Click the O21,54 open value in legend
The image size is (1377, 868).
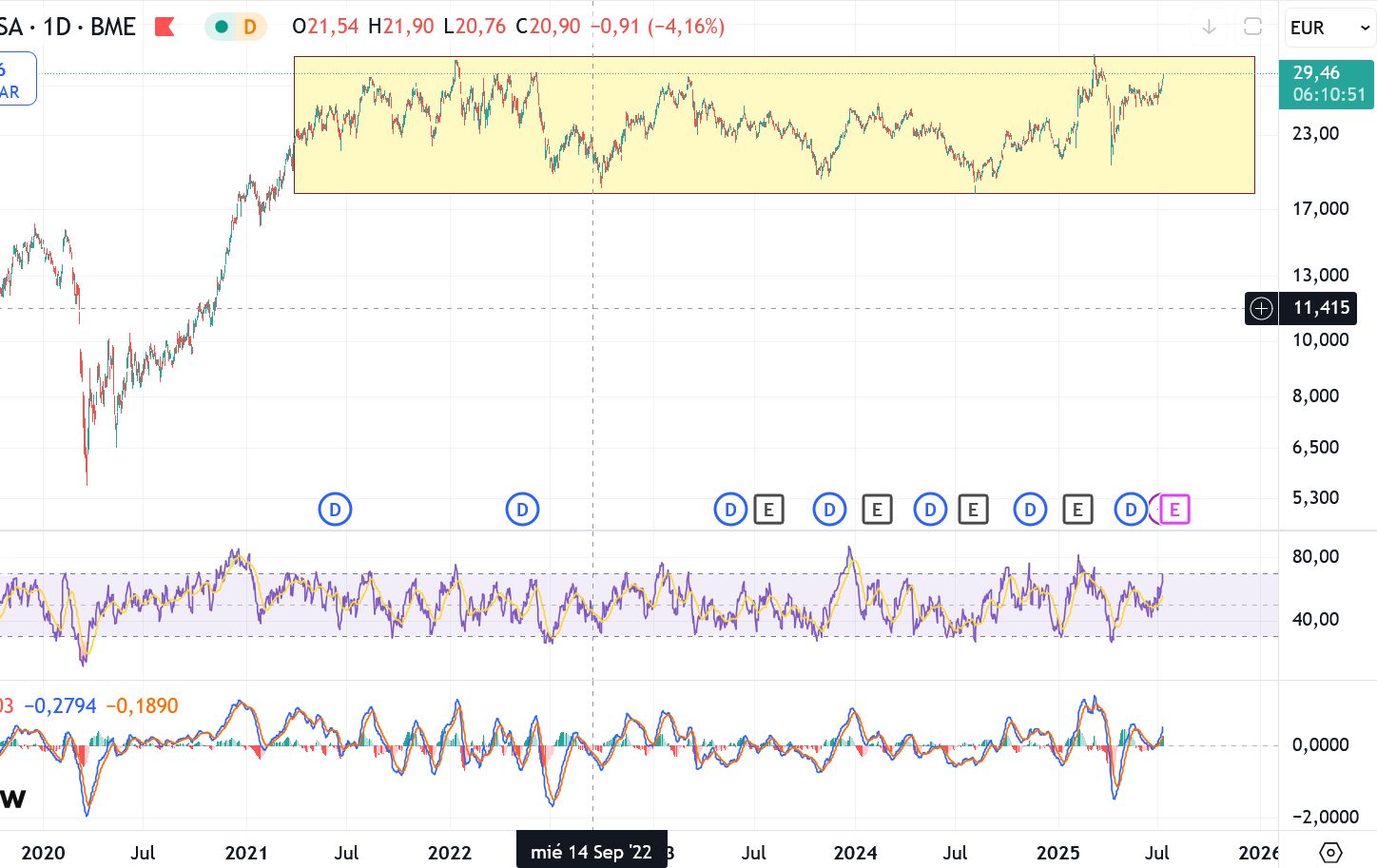tap(325, 27)
